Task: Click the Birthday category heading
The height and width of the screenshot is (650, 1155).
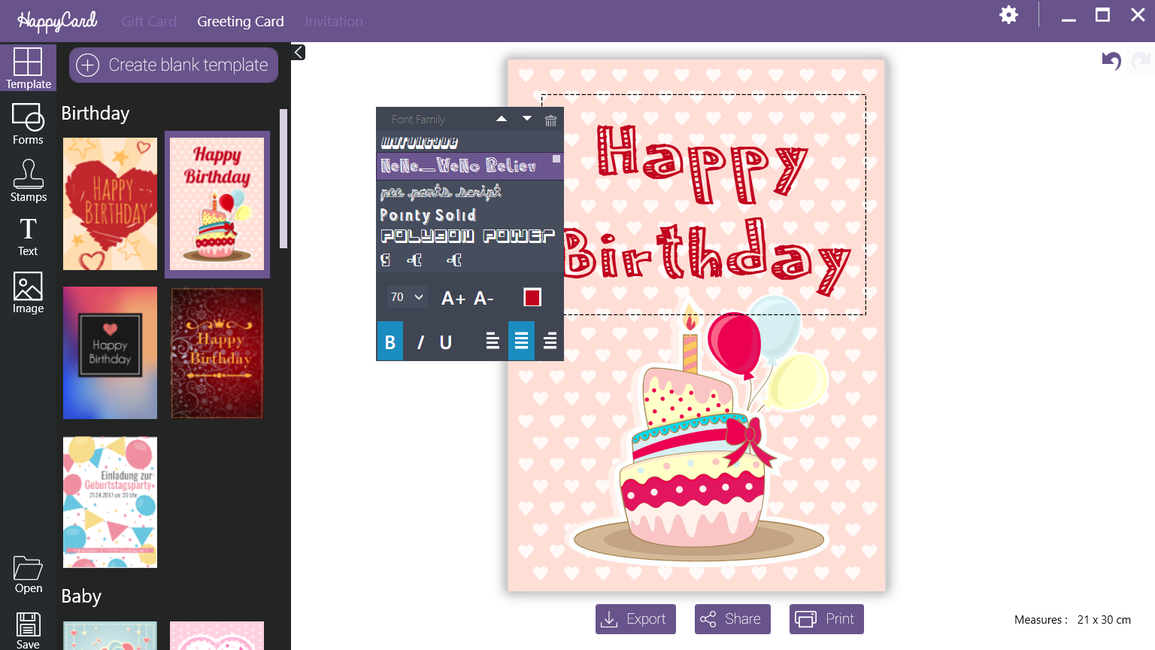Action: [95, 113]
